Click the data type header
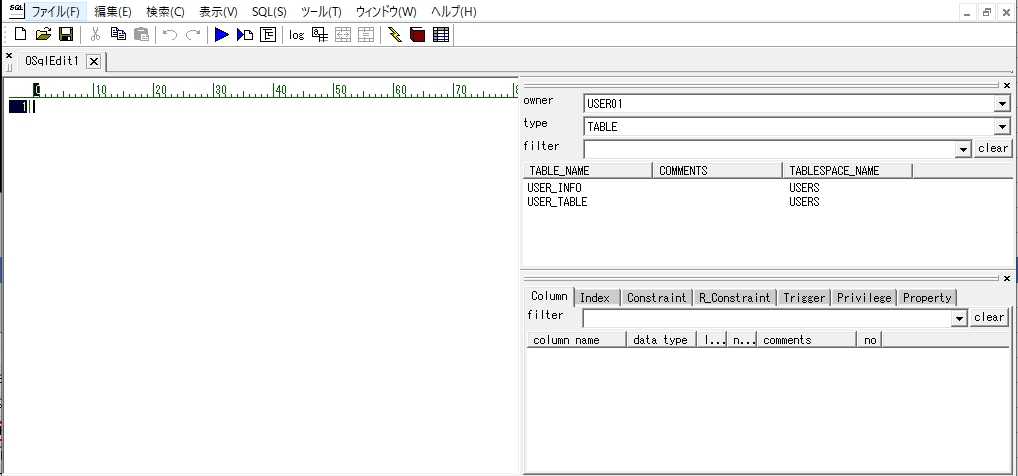1018x476 pixels. (x=662, y=340)
